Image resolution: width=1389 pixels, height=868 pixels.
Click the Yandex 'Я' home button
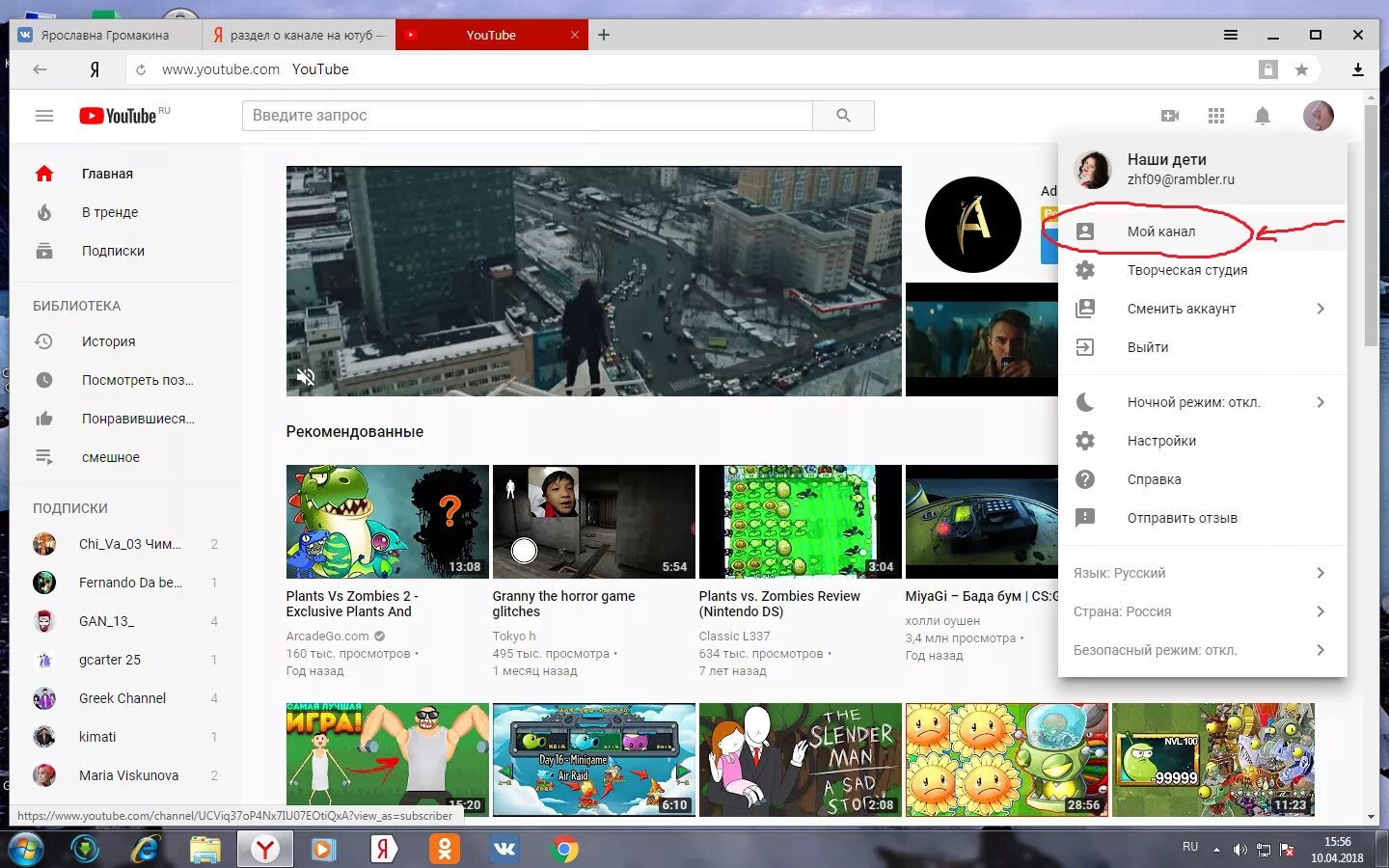[x=95, y=69]
